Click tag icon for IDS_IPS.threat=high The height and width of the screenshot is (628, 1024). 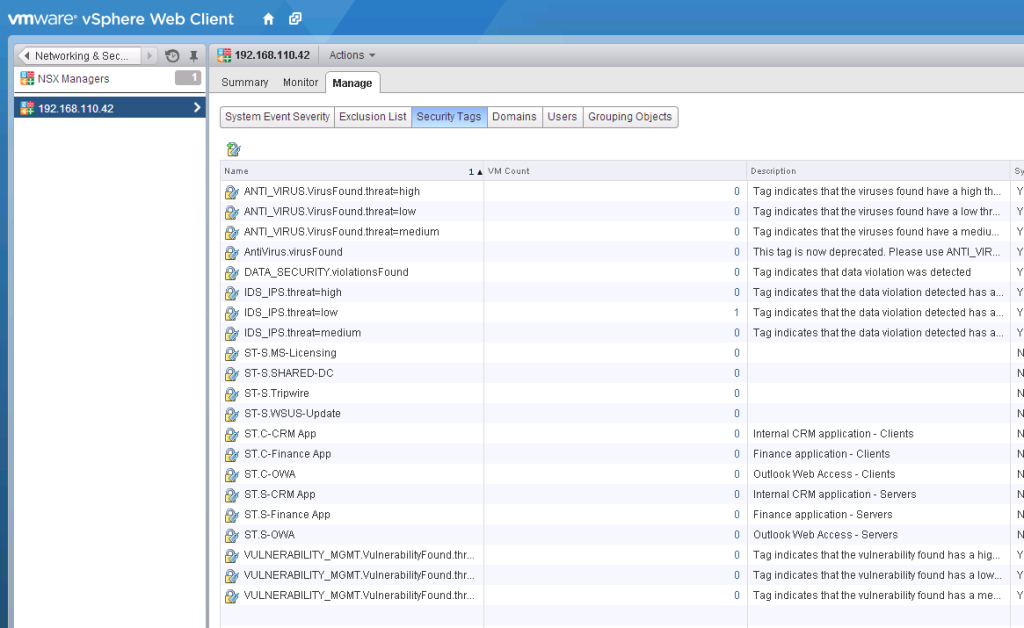[x=231, y=293]
